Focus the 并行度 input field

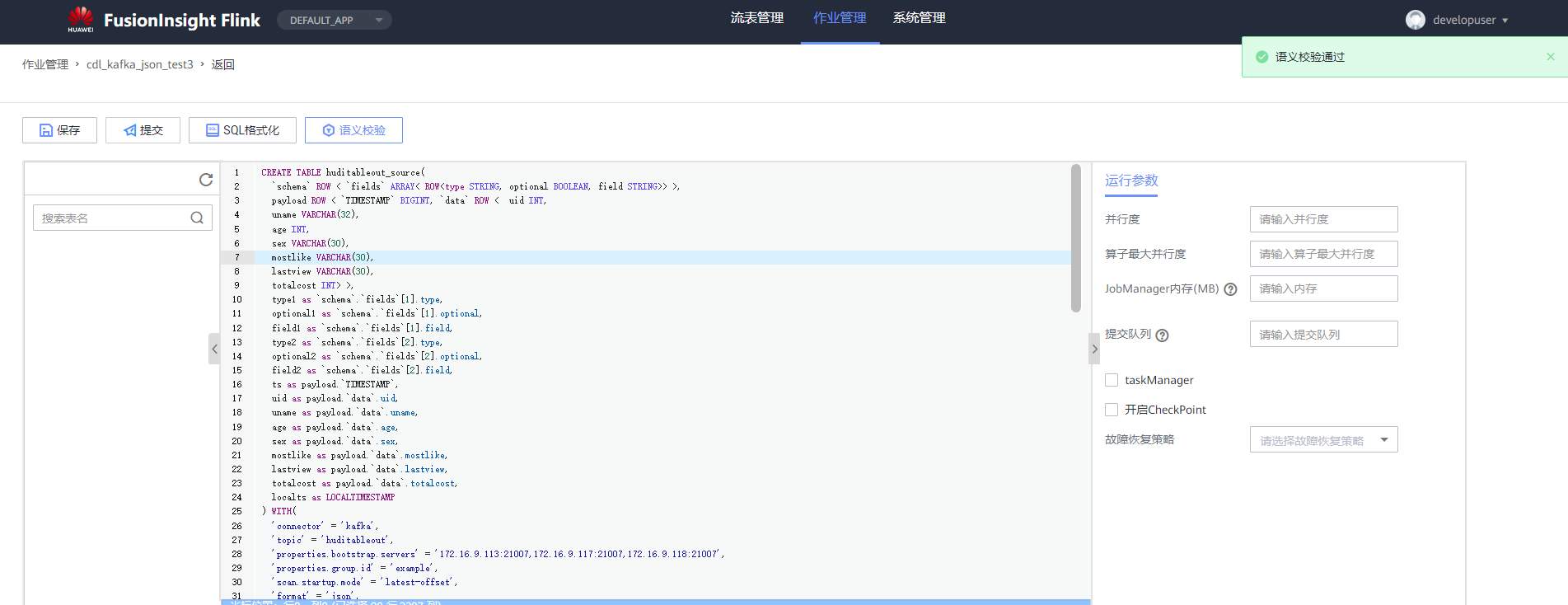tap(1323, 219)
